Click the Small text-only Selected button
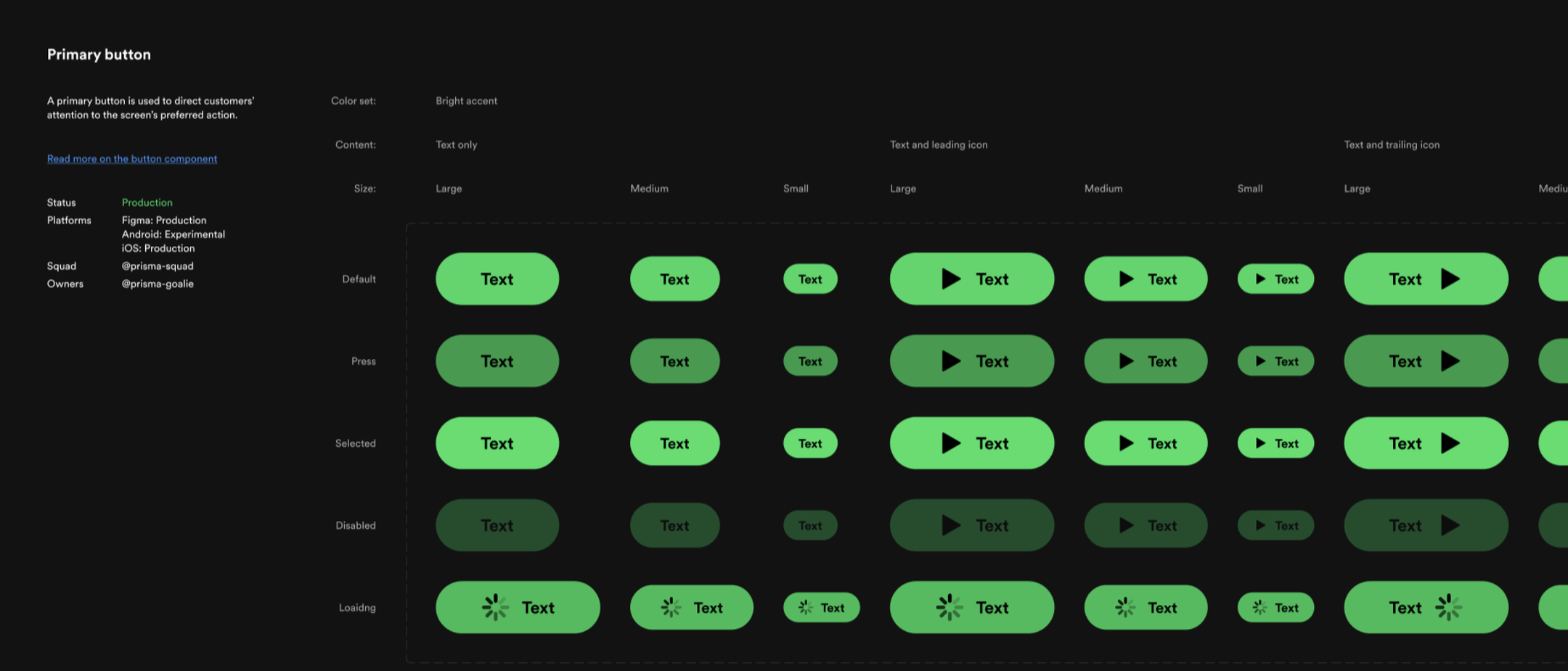This screenshot has height=671, width=1568. [x=809, y=442]
